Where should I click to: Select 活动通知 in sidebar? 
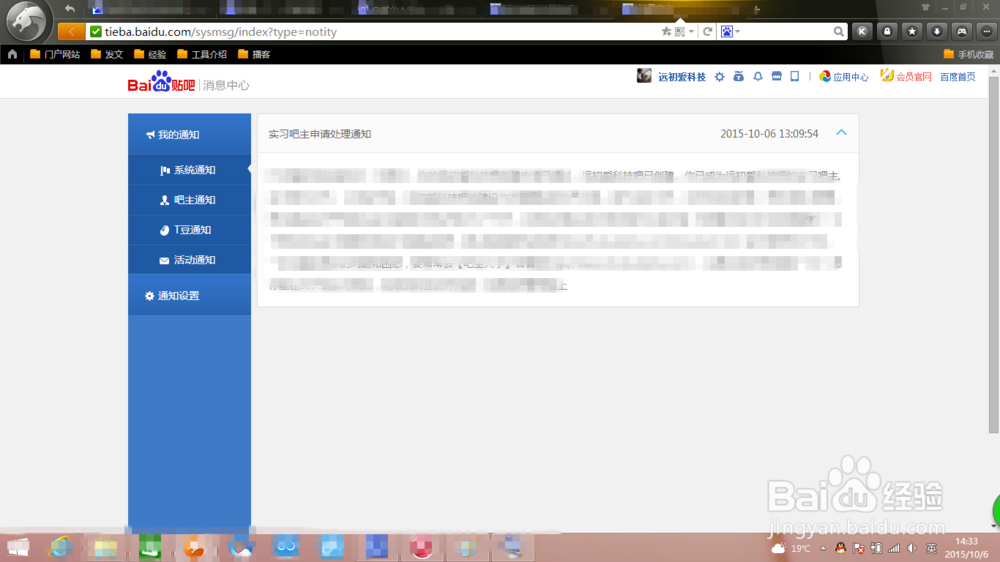(x=189, y=260)
